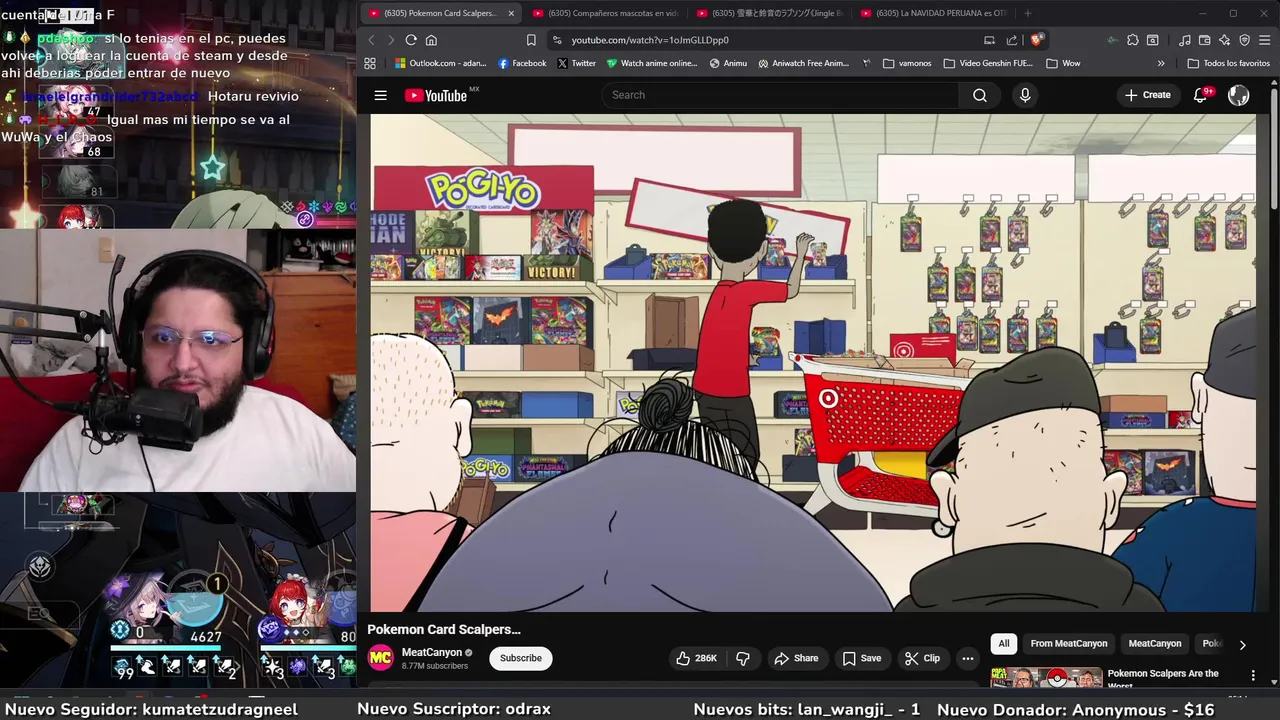Switch to the Jingle Bells Japanese-titled tab
Image resolution: width=1280 pixels, height=720 pixels.
[x=770, y=13]
